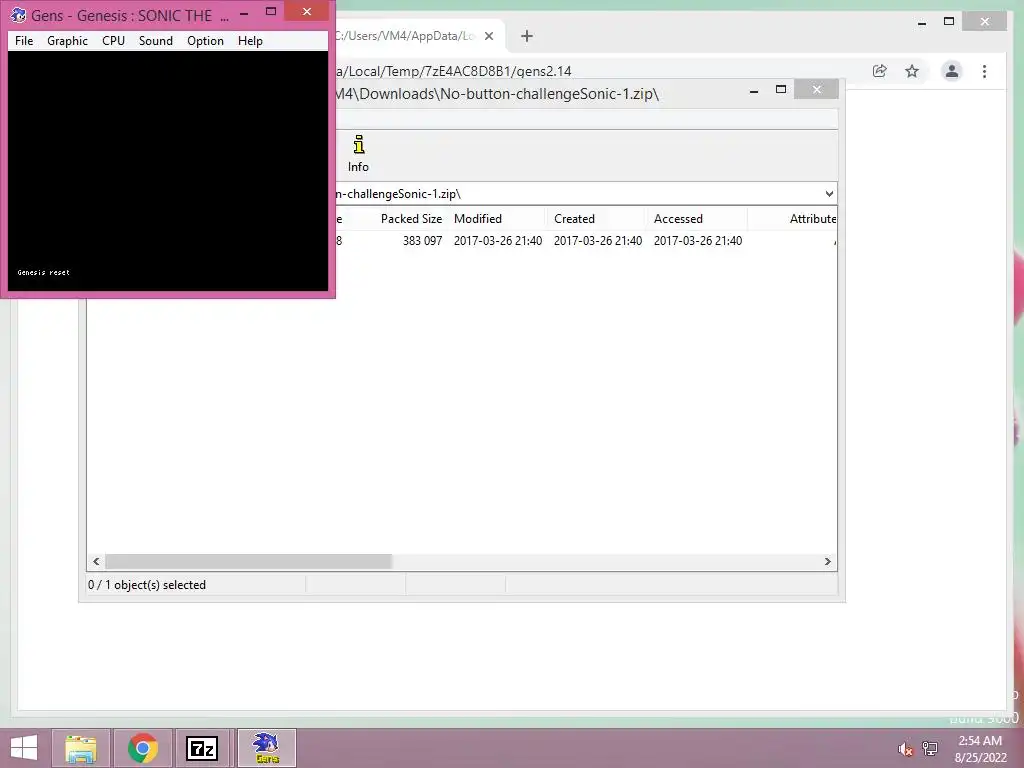Click the network tray icon
The height and width of the screenshot is (768, 1024).
pos(930,749)
